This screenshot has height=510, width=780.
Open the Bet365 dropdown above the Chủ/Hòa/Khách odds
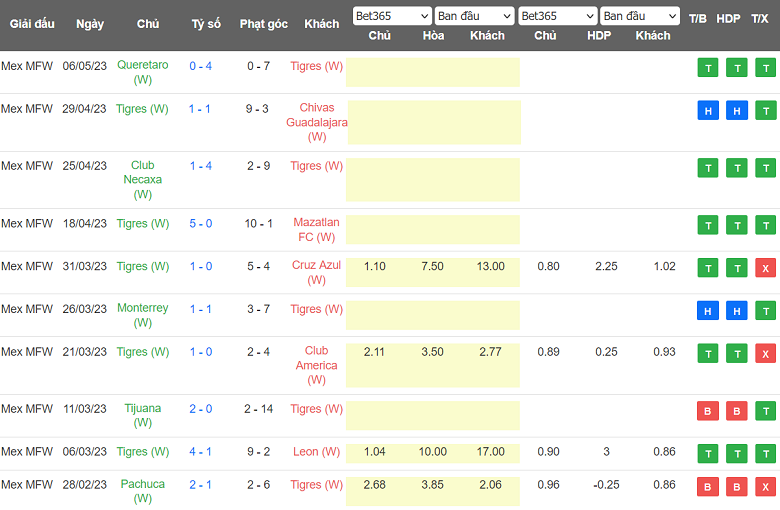tap(392, 16)
